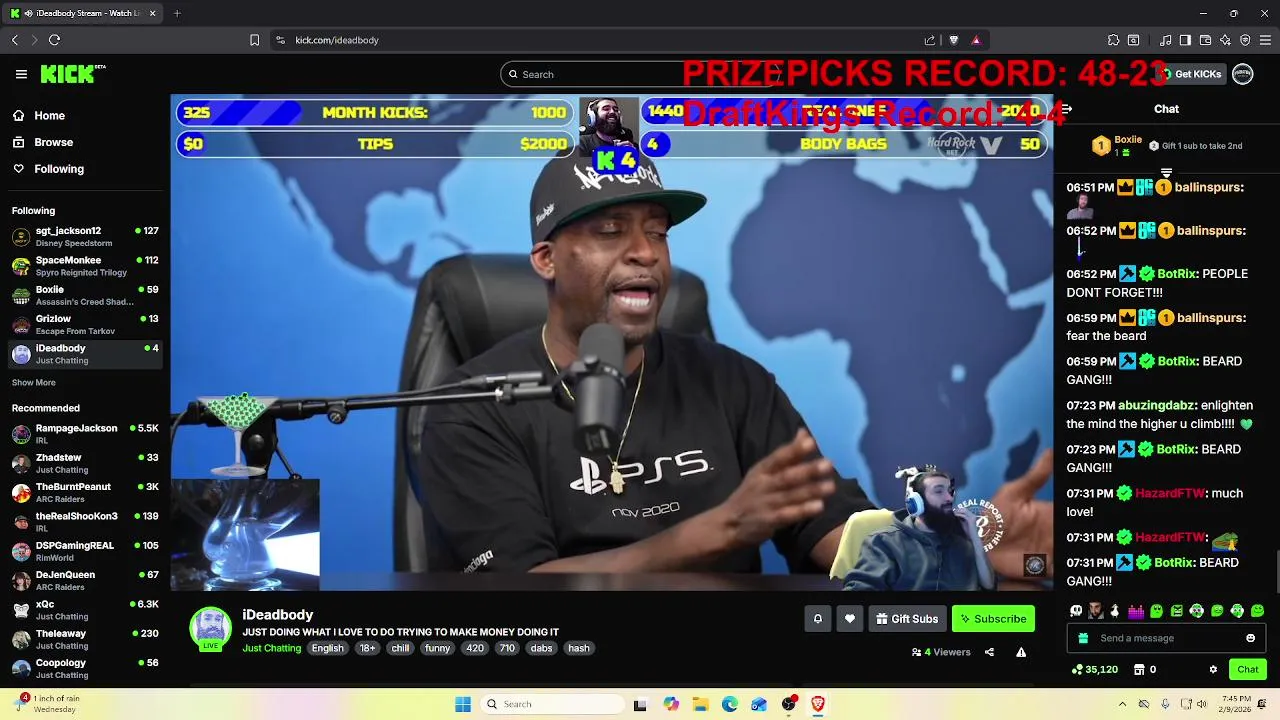This screenshot has height=720, width=1280.
Task: Expand Show More following list
Action: [34, 383]
